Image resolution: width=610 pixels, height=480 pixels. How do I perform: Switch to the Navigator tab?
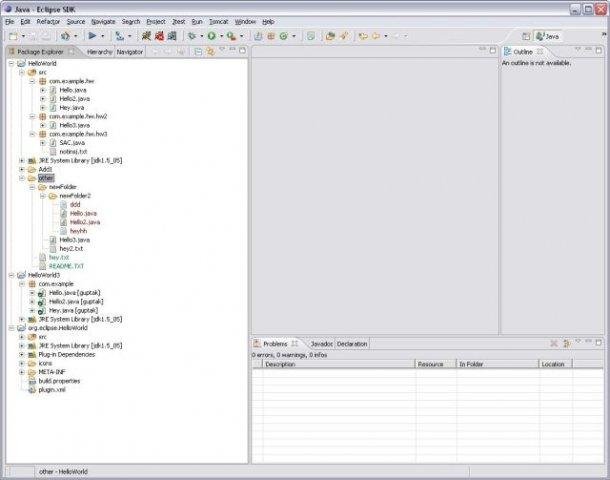coord(130,52)
